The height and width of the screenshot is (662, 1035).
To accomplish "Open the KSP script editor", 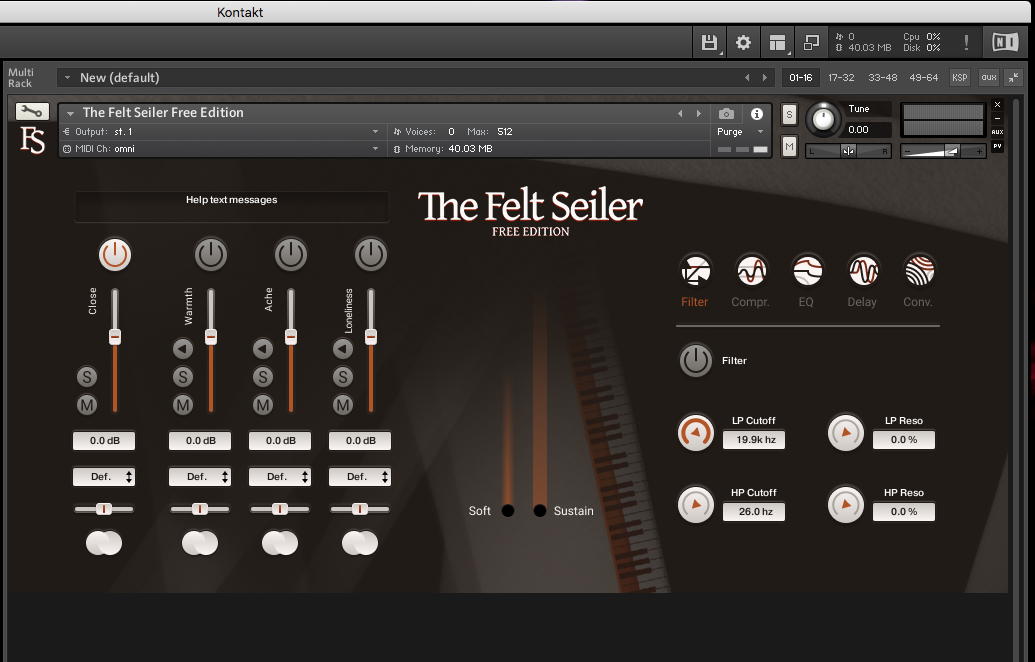I will (x=959, y=77).
